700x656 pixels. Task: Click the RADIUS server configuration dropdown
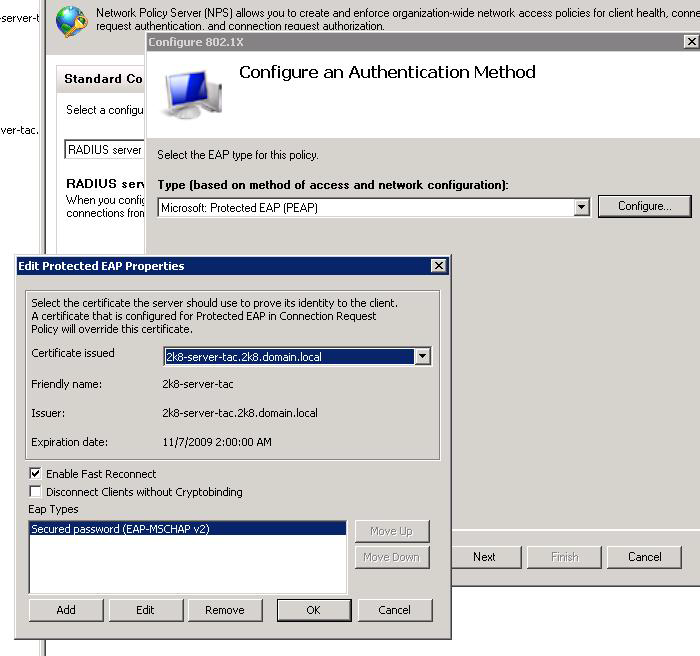pos(104,150)
